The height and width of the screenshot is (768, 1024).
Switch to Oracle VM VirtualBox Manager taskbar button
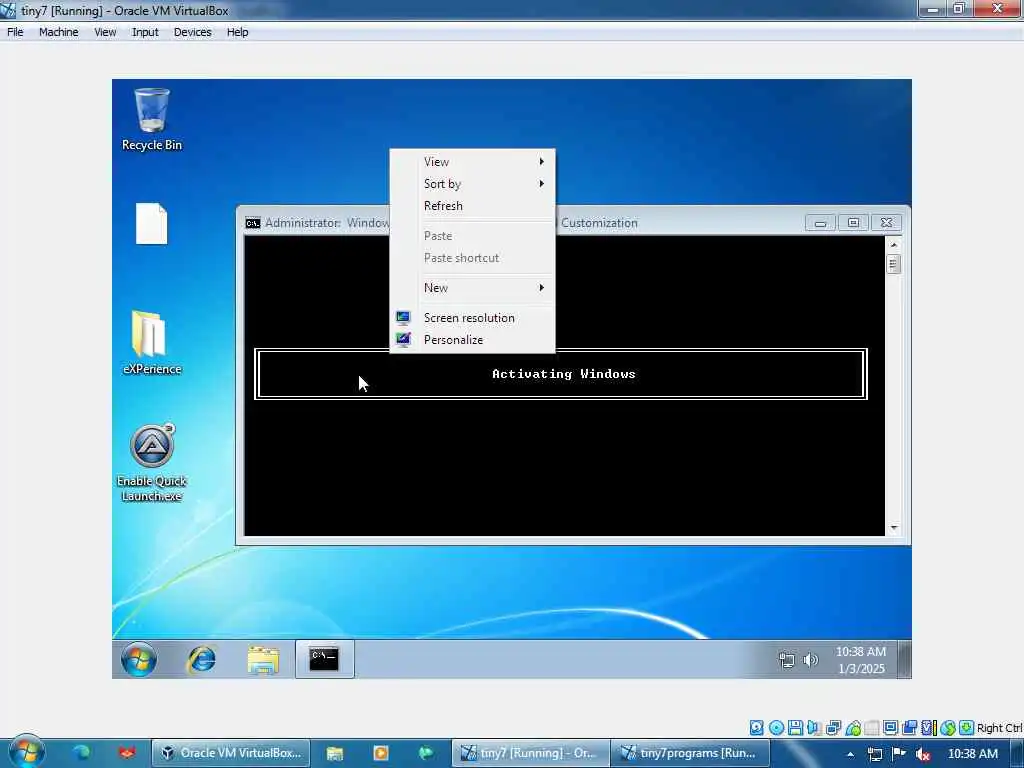coord(231,753)
